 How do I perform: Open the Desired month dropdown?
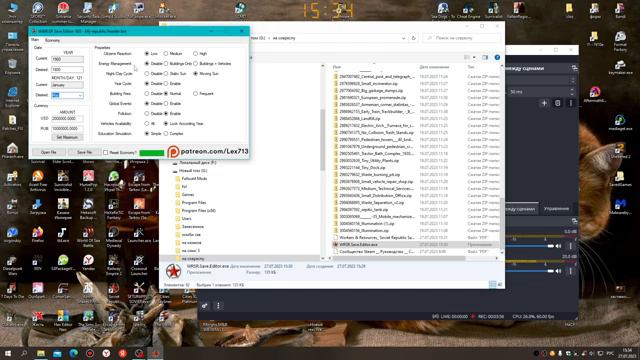click(80, 95)
